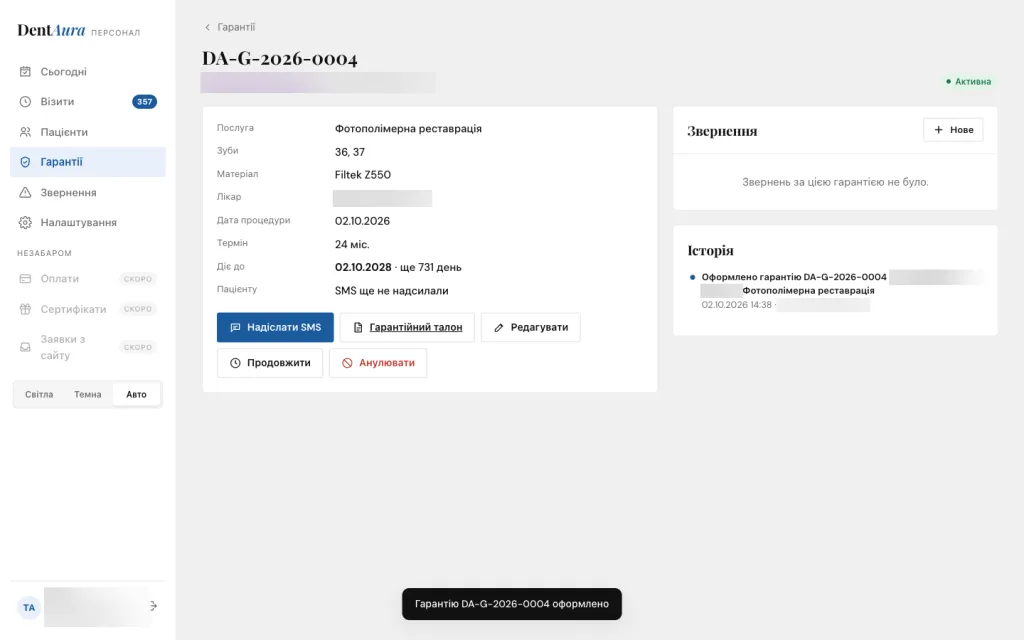Click the card icon beside Оплати
The height and width of the screenshot is (640, 1024).
pos(25,279)
